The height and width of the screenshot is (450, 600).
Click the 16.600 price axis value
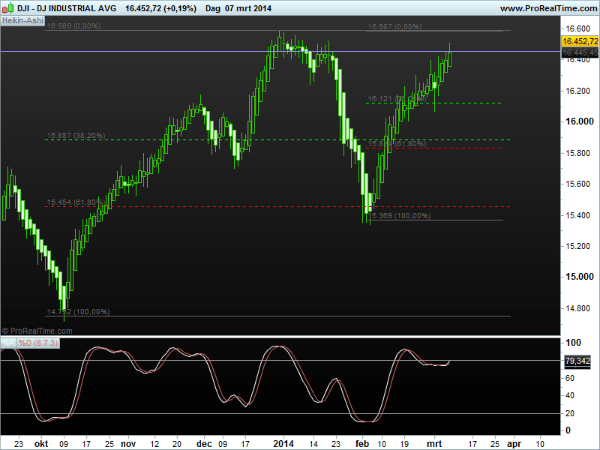pos(578,29)
